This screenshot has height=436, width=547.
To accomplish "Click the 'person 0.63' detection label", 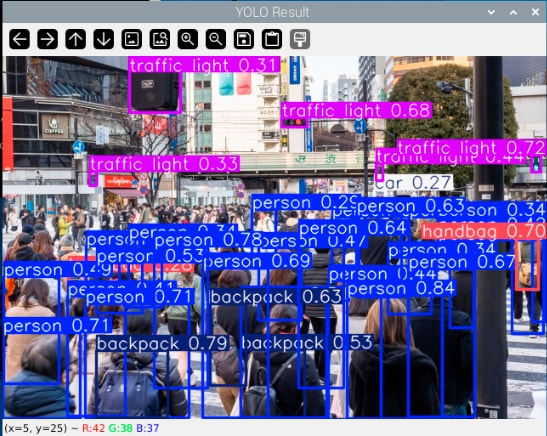I will (411, 206).
